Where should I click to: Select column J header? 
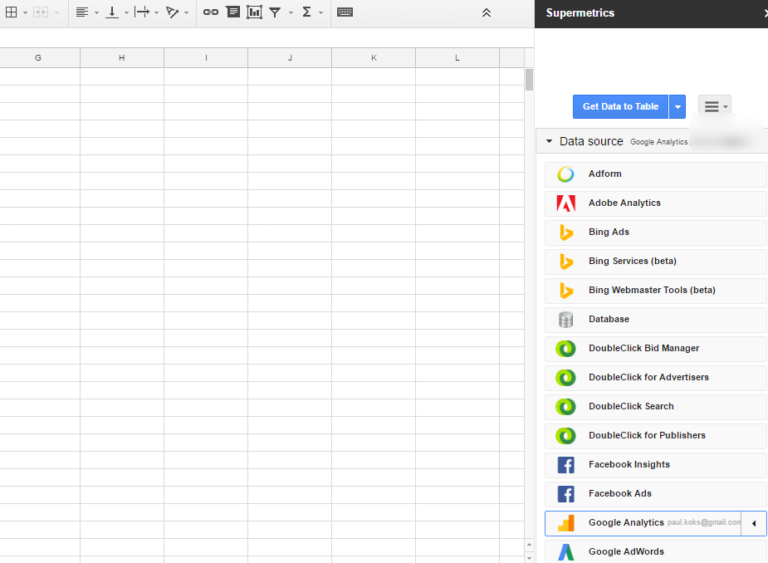pyautogui.click(x=290, y=58)
